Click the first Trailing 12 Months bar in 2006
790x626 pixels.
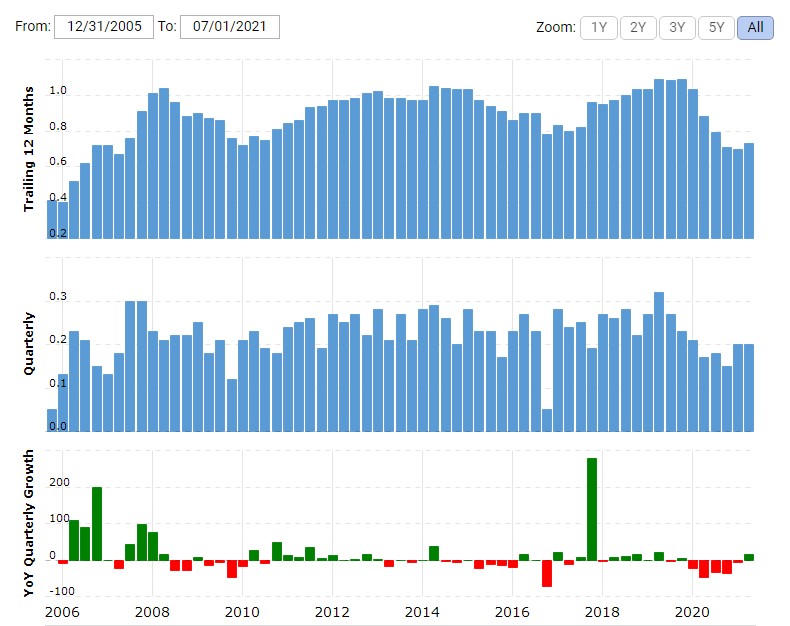click(x=52, y=219)
